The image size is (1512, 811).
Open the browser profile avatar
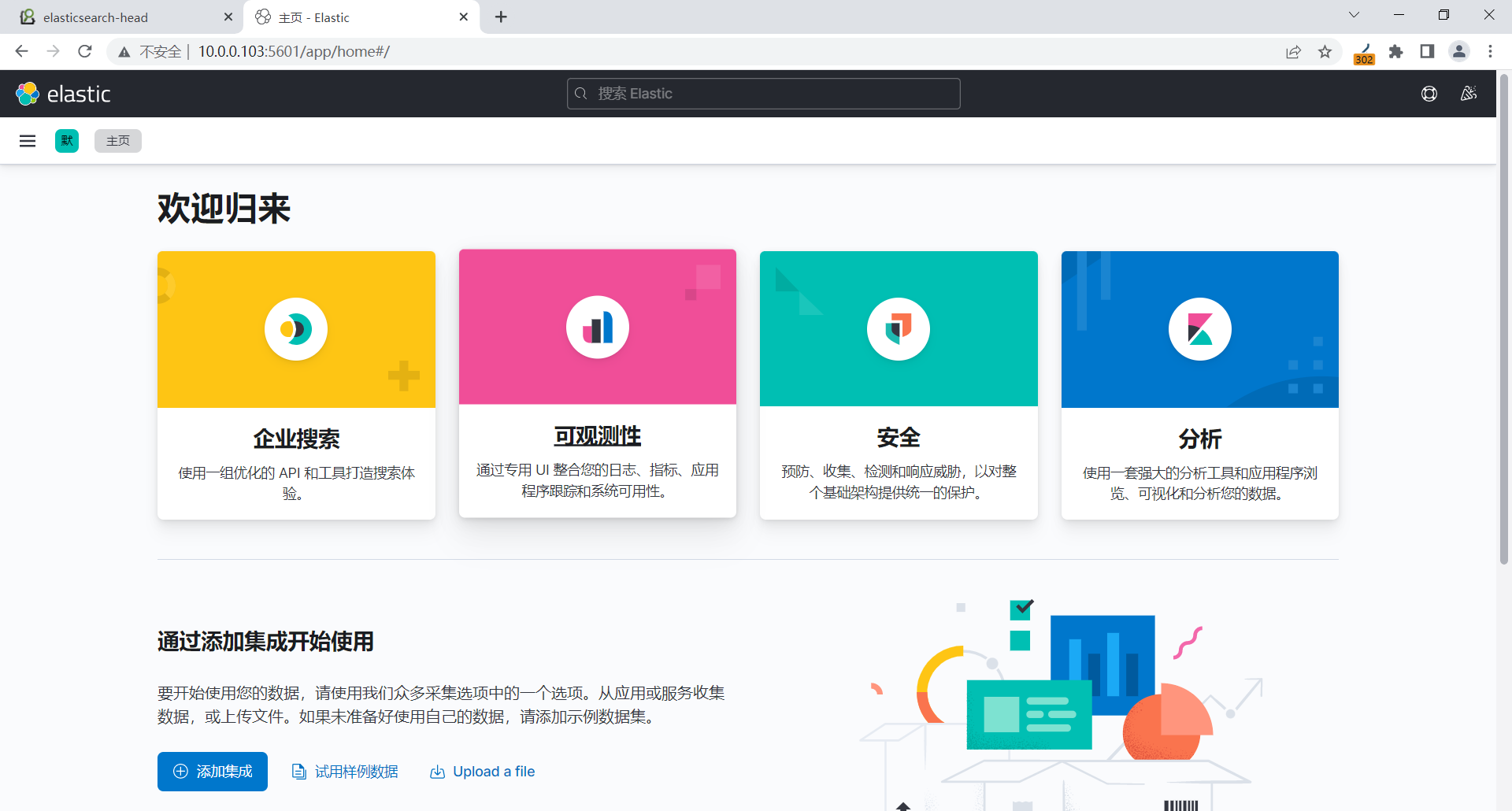tap(1459, 51)
